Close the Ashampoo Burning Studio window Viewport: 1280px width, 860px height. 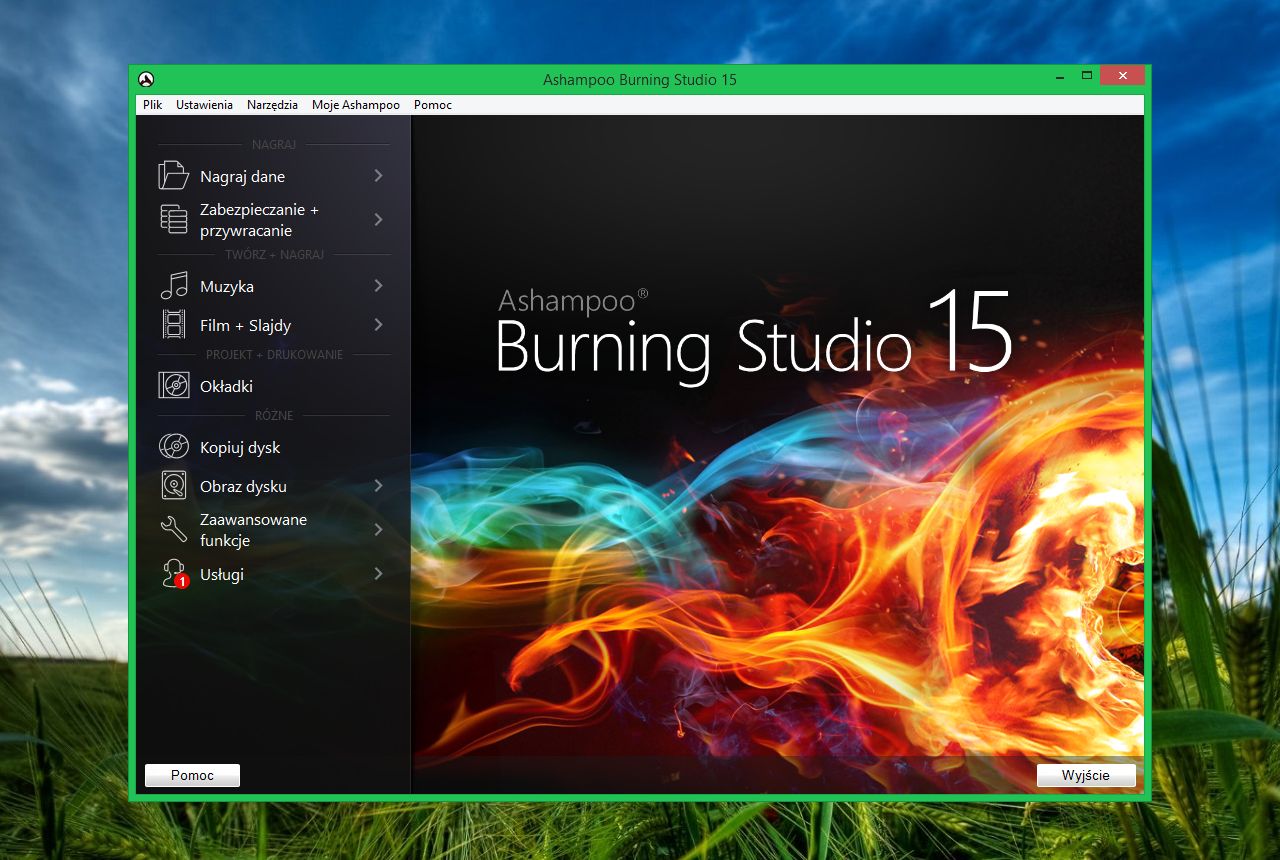tap(1122, 75)
